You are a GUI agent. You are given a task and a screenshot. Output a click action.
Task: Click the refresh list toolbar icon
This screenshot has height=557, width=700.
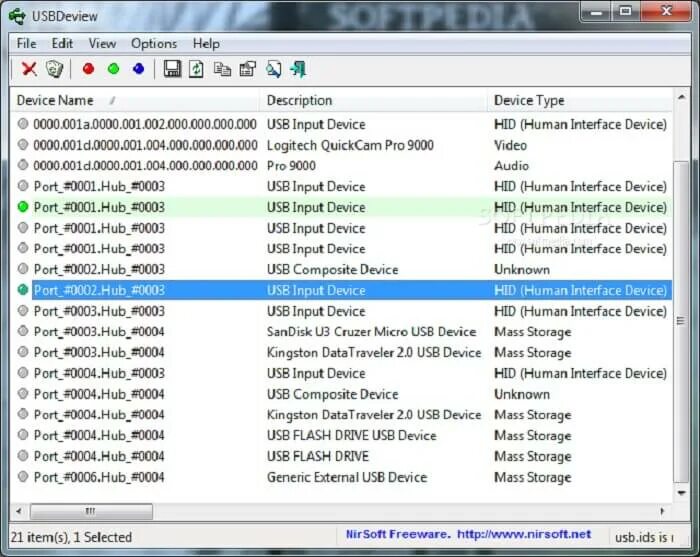tap(196, 69)
